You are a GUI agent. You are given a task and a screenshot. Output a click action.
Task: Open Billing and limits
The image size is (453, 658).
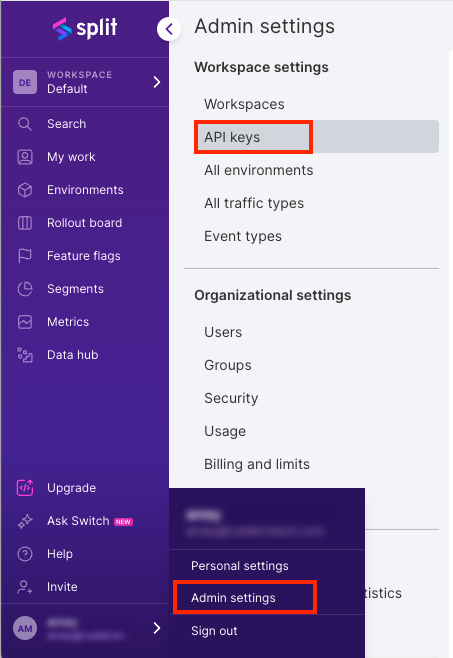tap(257, 464)
